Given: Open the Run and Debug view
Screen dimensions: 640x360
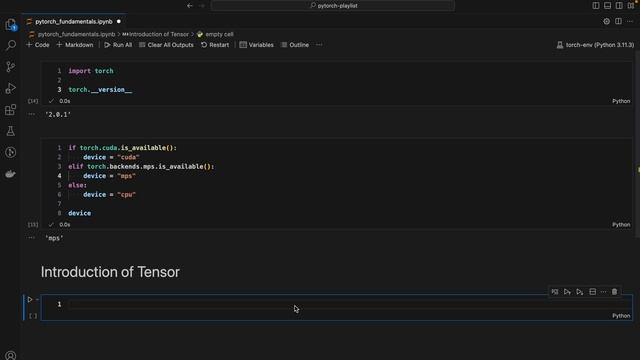Looking at the screenshot, I should 11,88.
